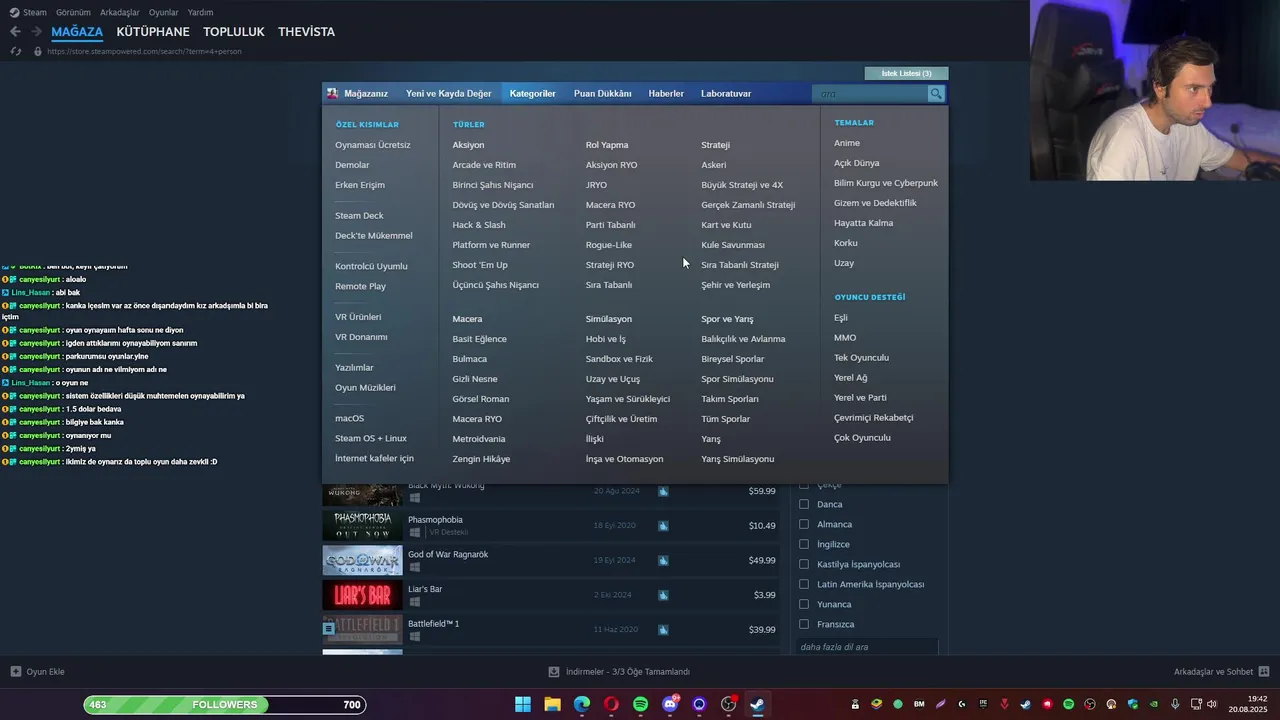Click the Oyun Ekle plus icon
Screen dimensions: 1280x720
click(x=15, y=672)
